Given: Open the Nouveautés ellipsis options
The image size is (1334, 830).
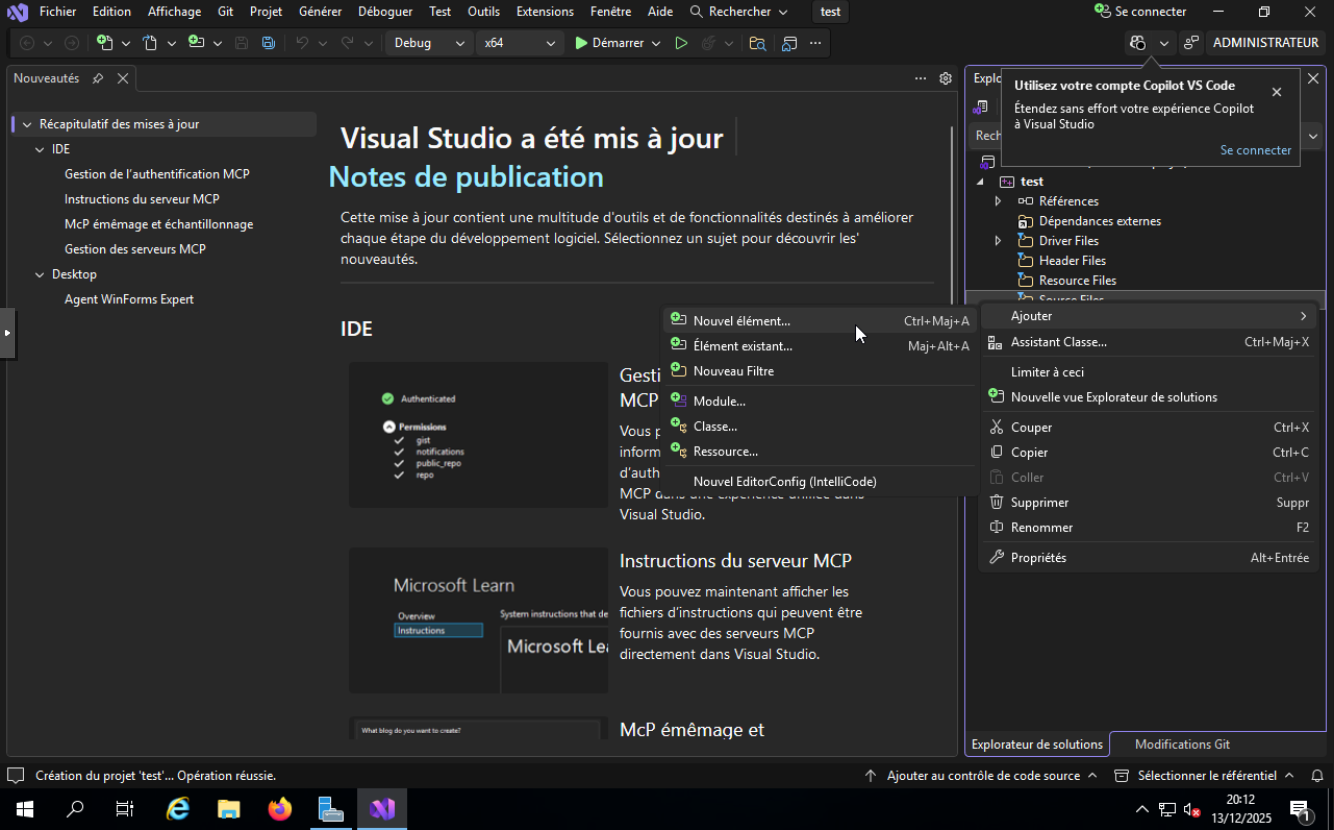Looking at the screenshot, I should click(x=920, y=78).
